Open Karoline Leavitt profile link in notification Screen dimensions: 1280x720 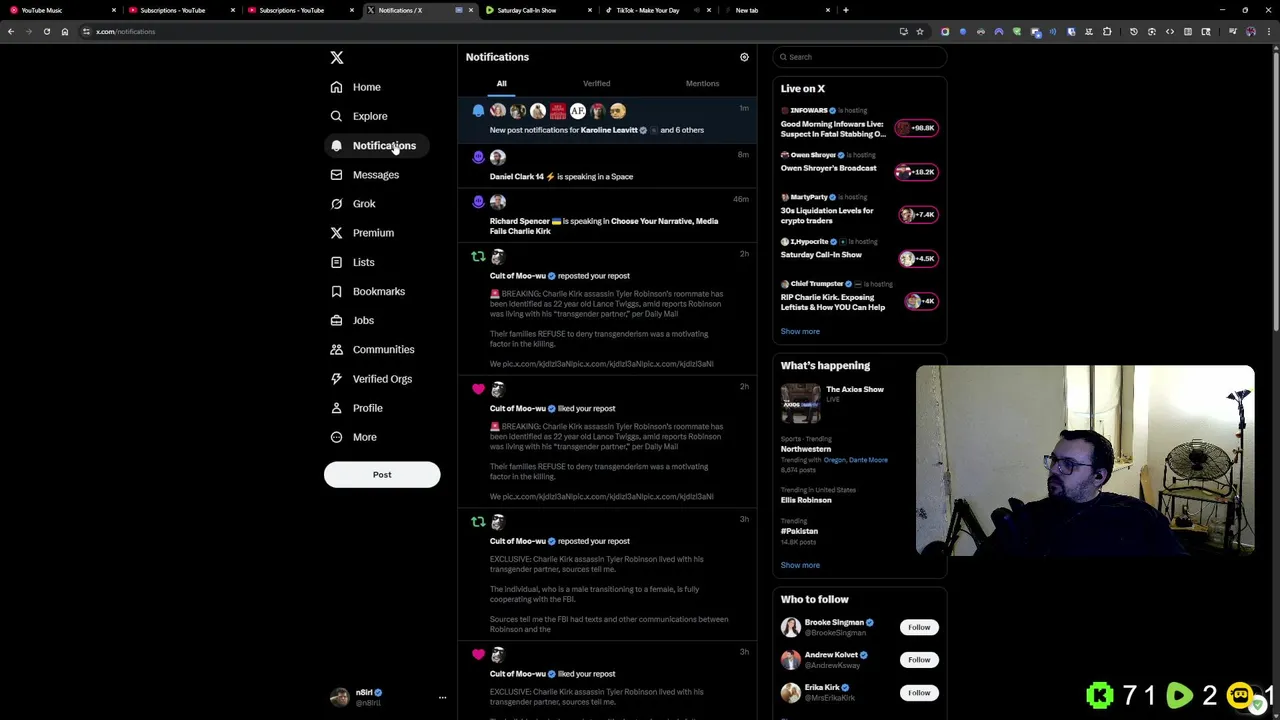[x=609, y=130]
